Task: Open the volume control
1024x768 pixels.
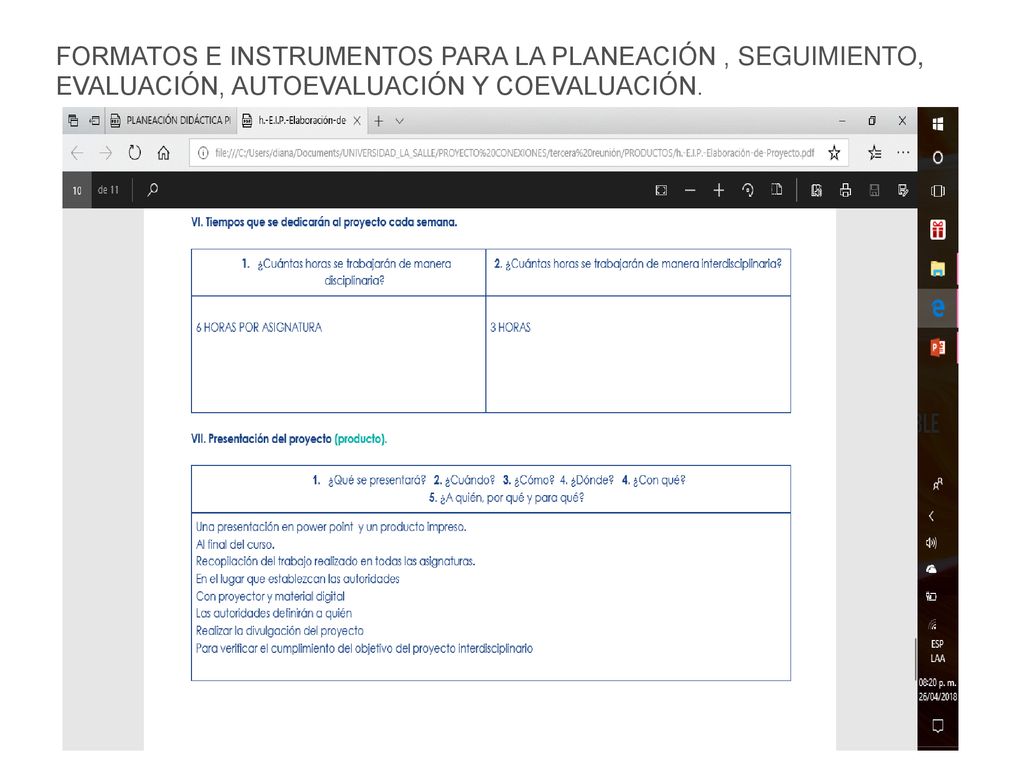Action: (x=932, y=543)
